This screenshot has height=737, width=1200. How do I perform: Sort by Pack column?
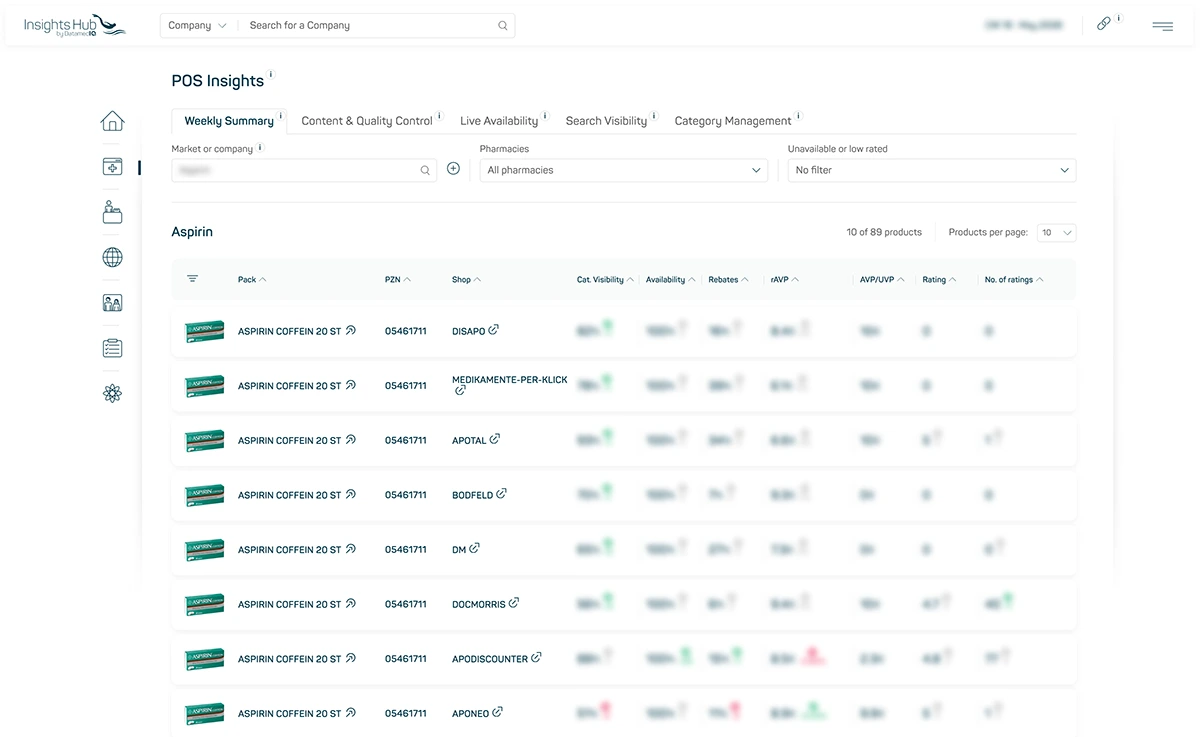[x=252, y=280]
